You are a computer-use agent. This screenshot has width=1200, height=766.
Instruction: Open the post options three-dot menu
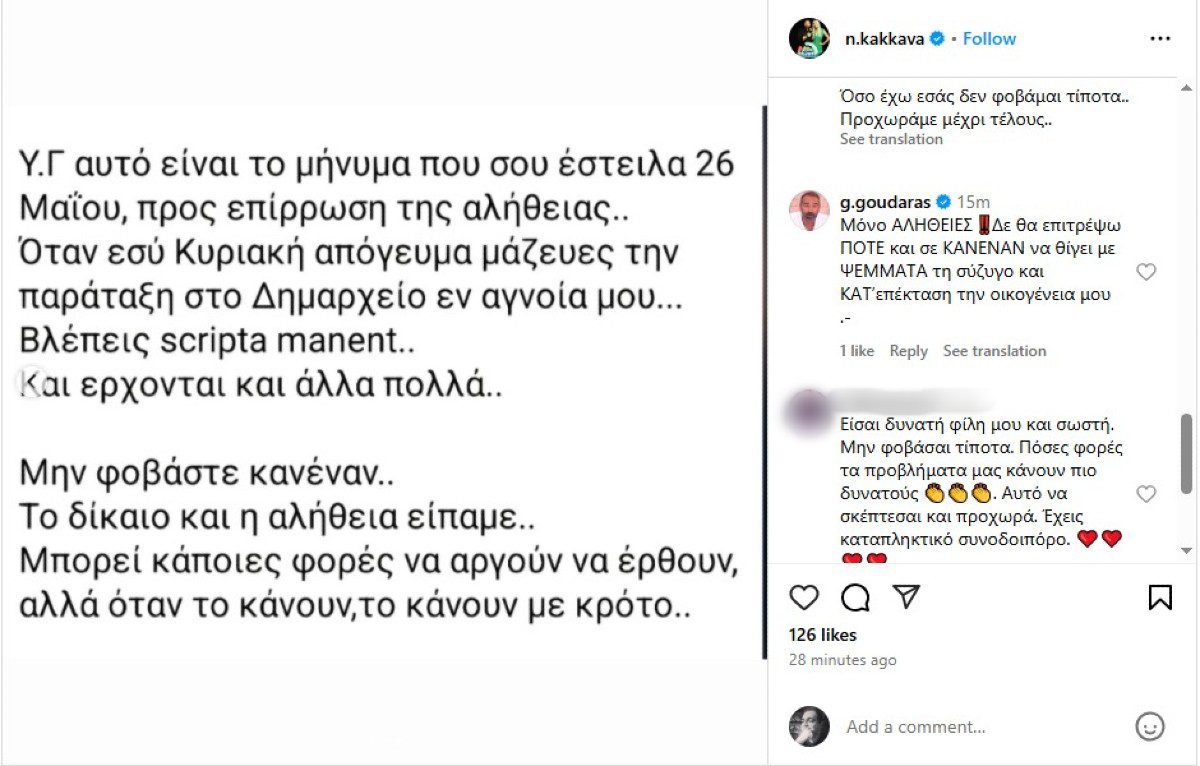tap(1160, 38)
